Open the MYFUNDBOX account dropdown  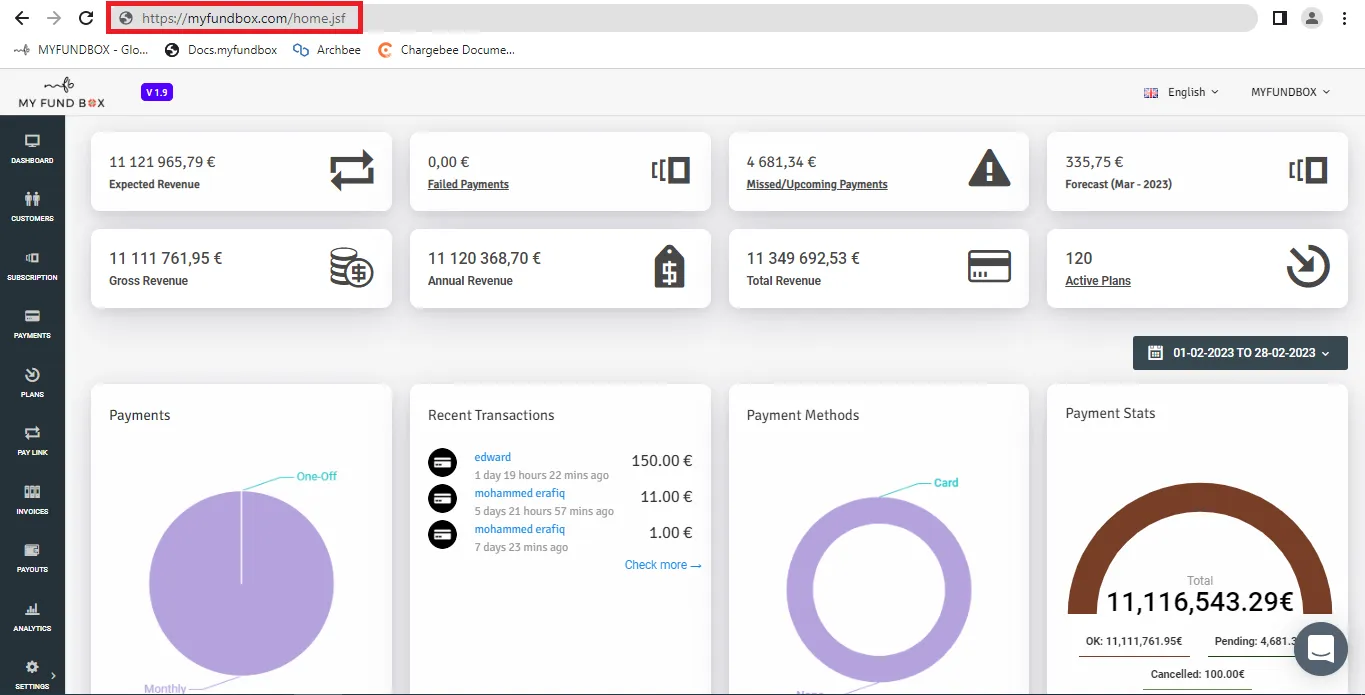click(x=1290, y=92)
